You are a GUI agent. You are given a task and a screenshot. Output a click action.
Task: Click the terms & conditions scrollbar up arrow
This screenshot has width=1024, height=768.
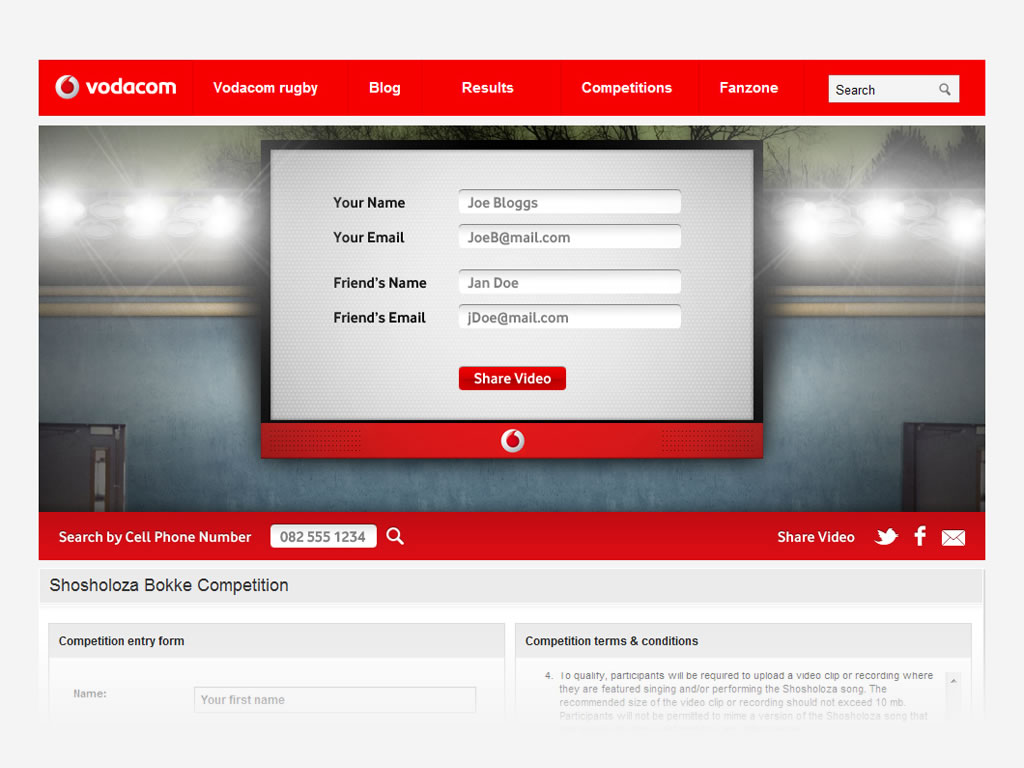(x=952, y=681)
